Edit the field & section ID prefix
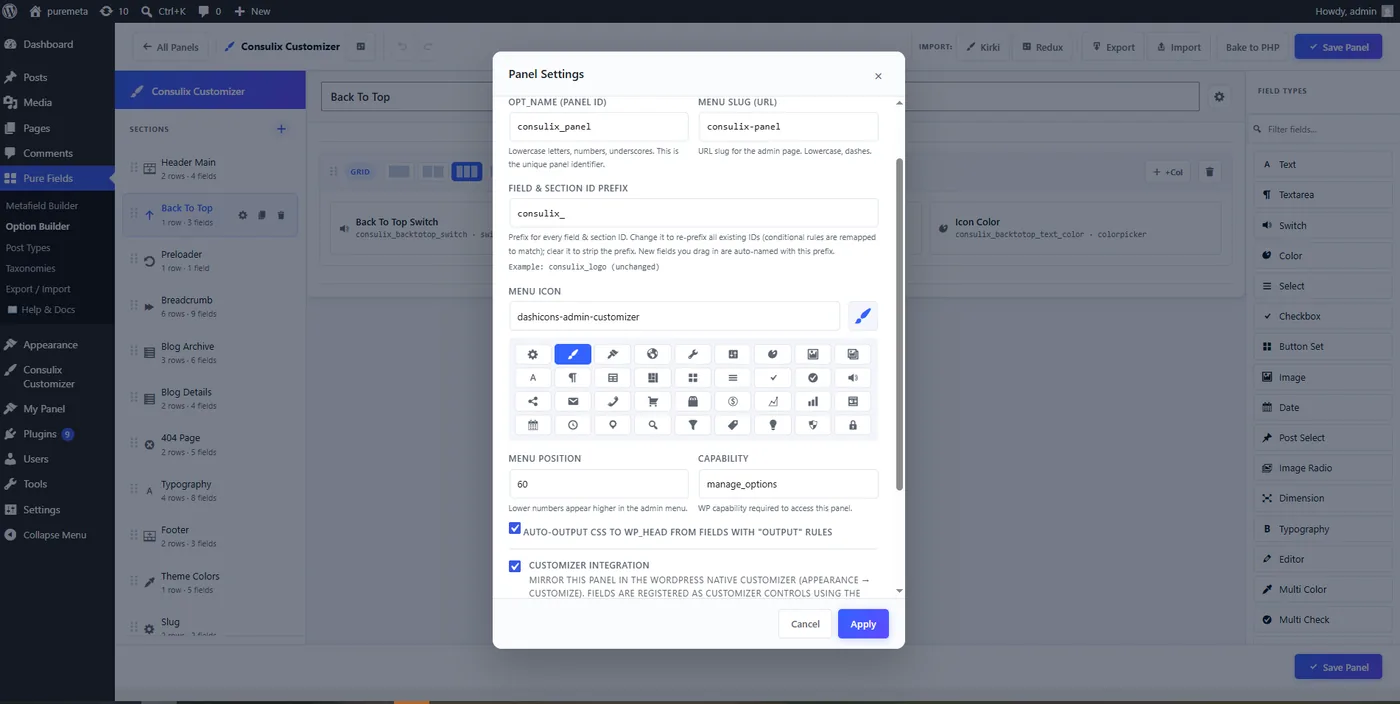This screenshot has height=704, width=1400. 693,213
